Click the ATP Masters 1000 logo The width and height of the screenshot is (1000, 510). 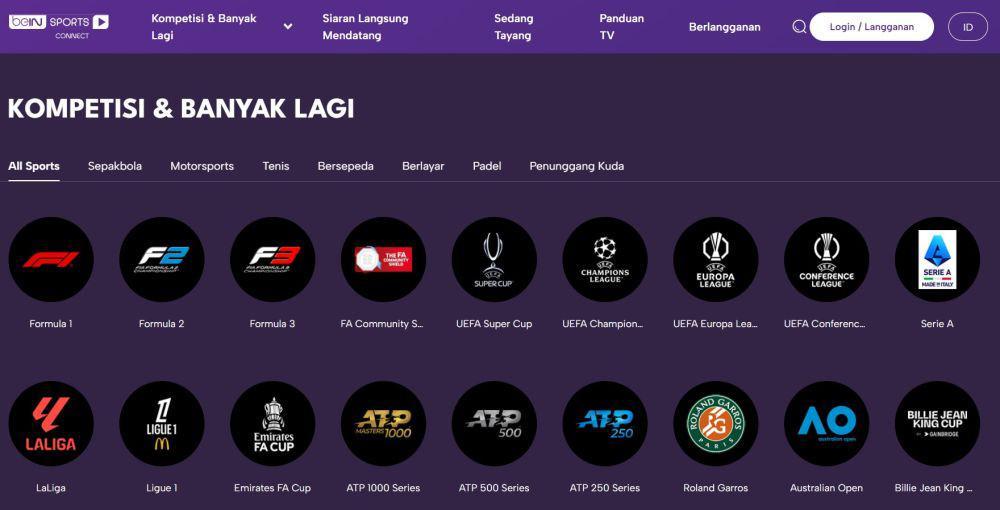(383, 424)
